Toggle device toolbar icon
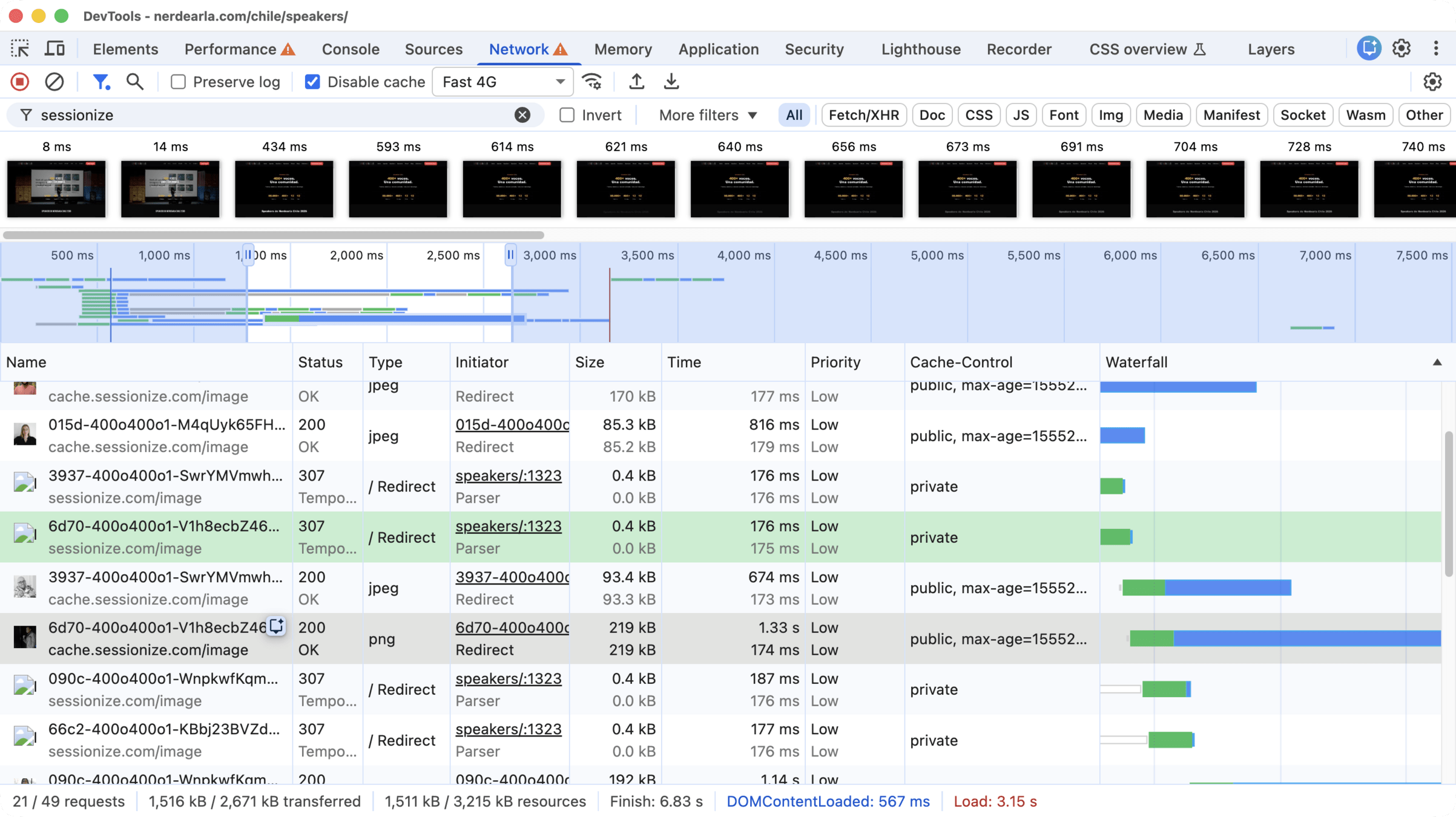 (55, 49)
